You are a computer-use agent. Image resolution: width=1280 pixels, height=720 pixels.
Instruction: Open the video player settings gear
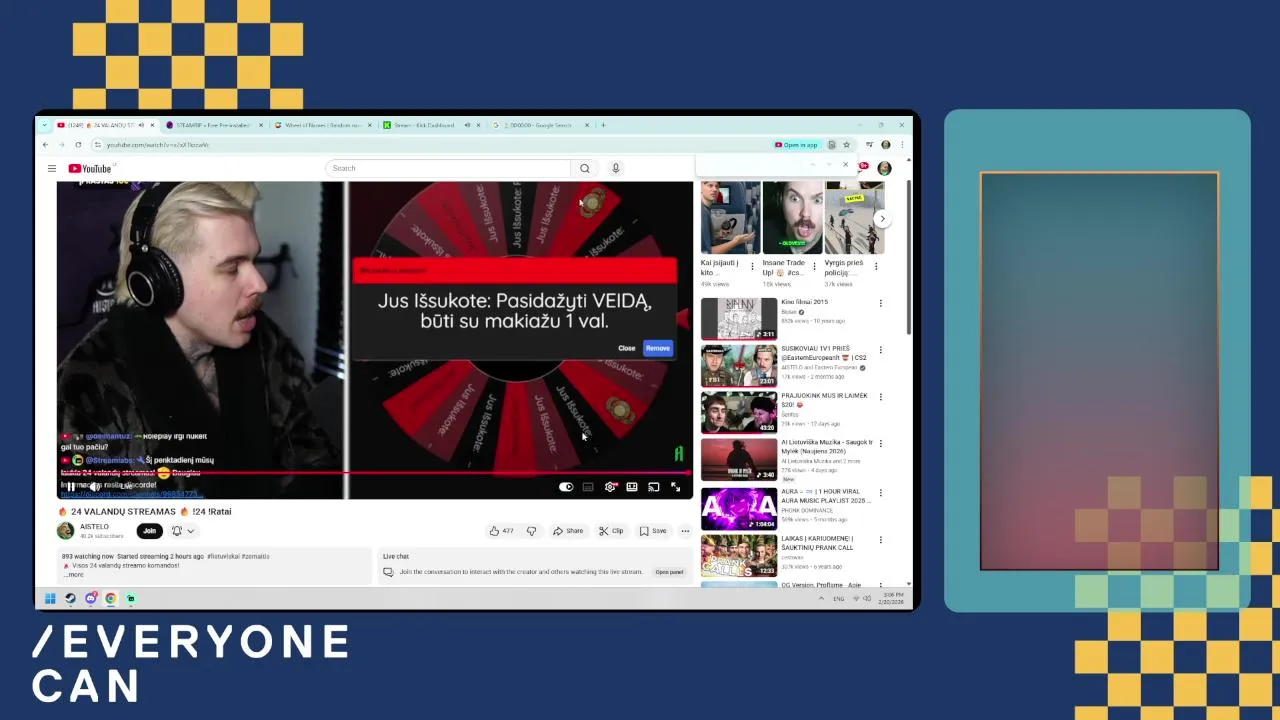[610, 487]
